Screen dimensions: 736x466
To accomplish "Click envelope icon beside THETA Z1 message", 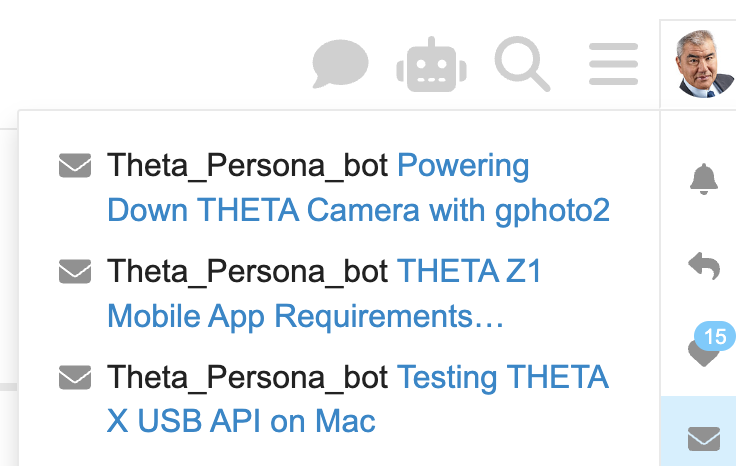I will [x=75, y=271].
